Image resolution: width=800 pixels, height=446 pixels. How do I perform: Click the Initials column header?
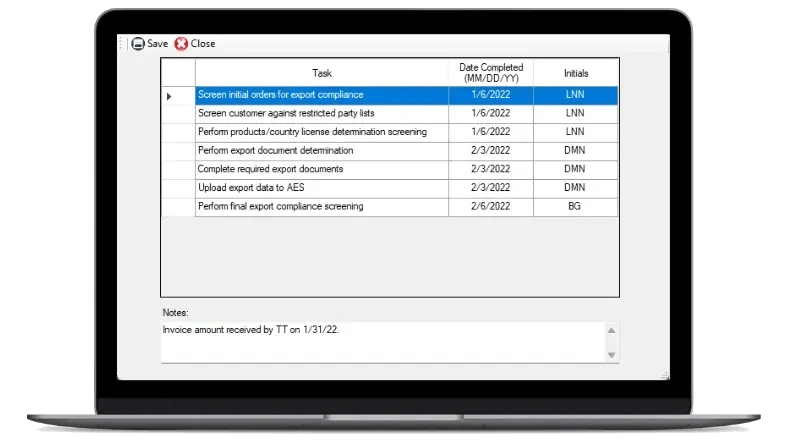pos(576,73)
